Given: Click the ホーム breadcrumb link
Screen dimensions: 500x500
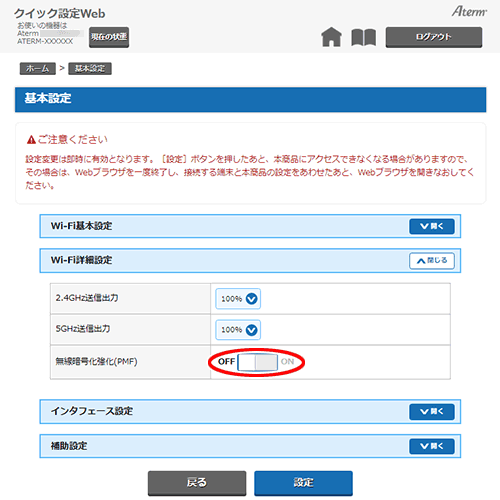Looking at the screenshot, I should pyautogui.click(x=38, y=68).
